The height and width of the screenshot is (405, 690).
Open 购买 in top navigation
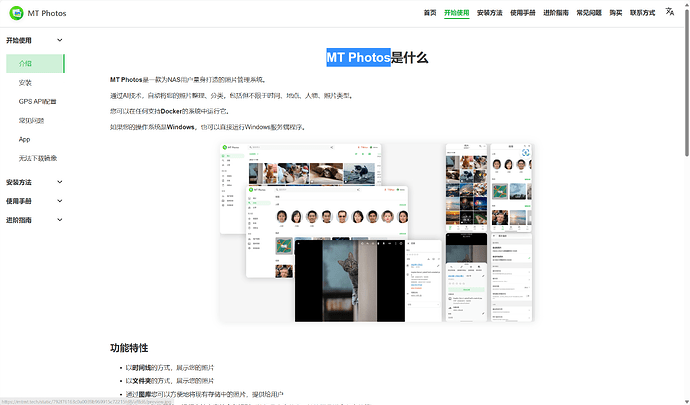coord(616,13)
